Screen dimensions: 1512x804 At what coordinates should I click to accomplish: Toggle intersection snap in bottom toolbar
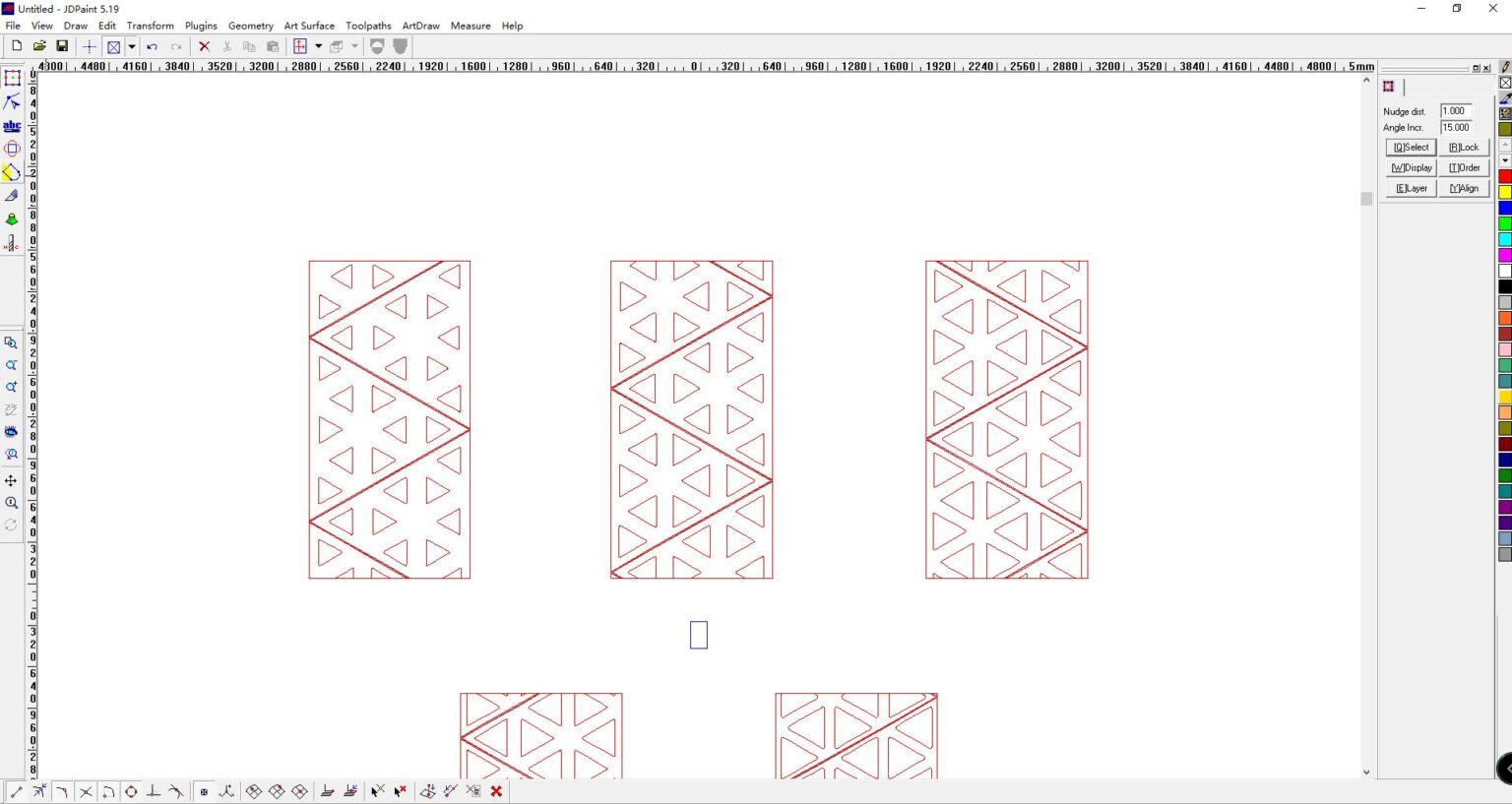click(86, 791)
